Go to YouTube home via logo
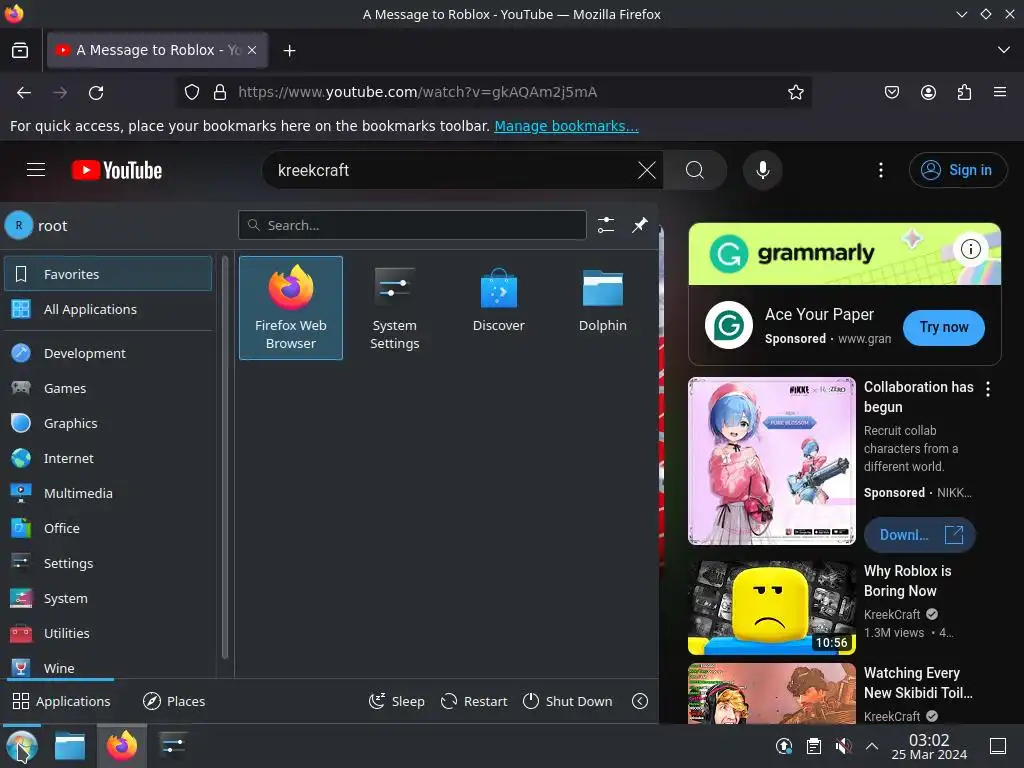 point(117,170)
